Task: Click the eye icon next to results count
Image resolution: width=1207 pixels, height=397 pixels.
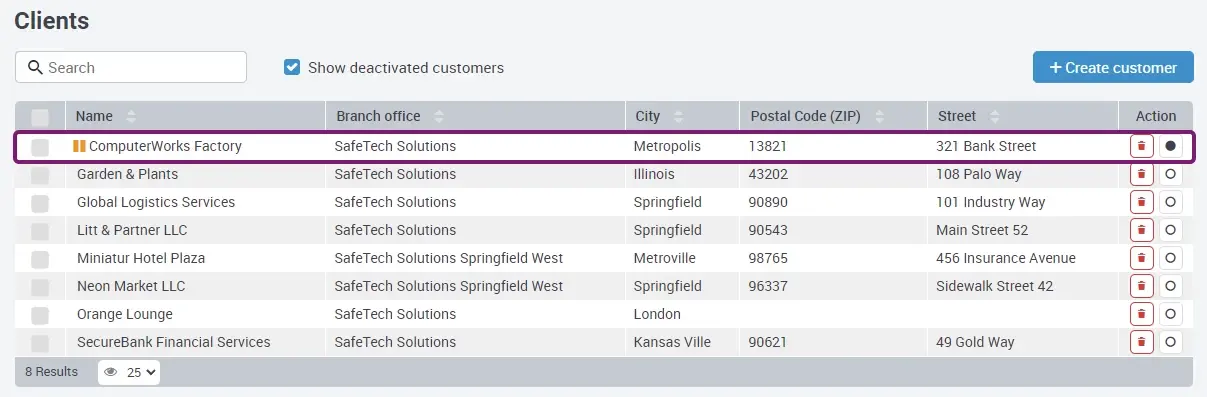Action: click(111, 372)
